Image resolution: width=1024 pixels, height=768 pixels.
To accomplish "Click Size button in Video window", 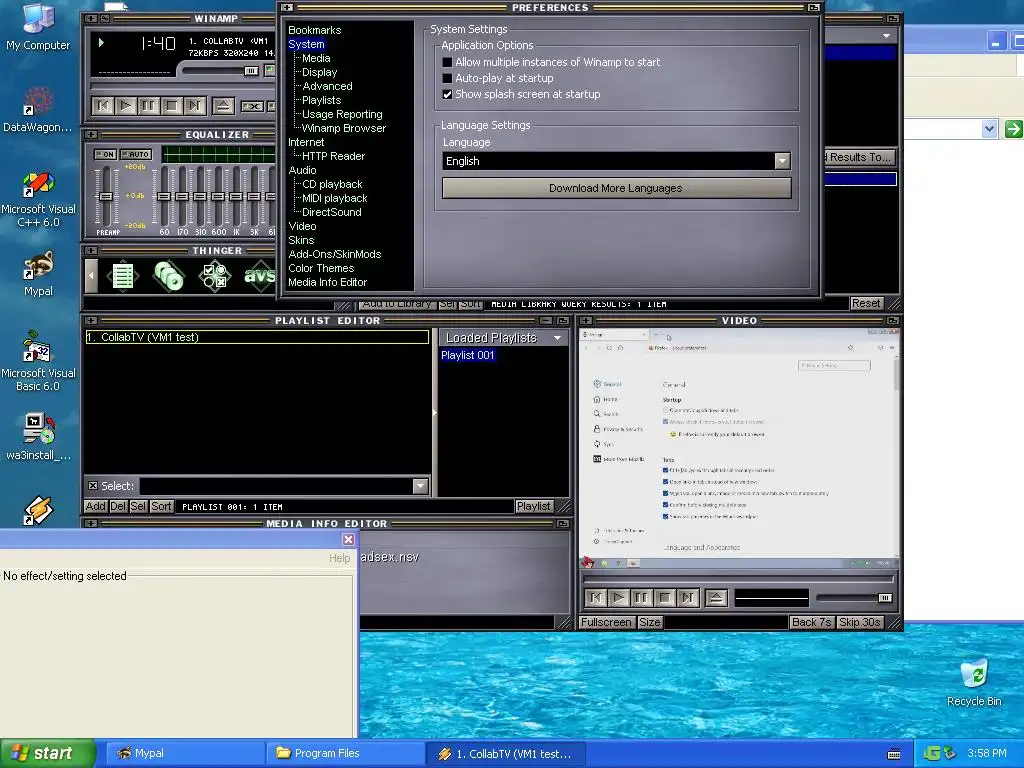I will click(x=649, y=622).
